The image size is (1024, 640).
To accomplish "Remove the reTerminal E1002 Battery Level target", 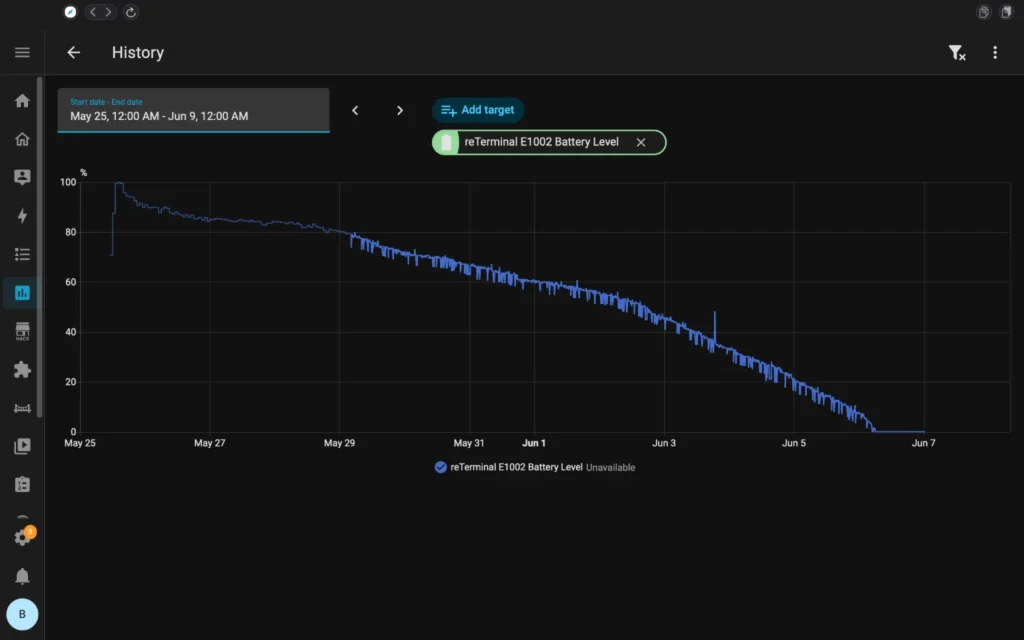I will (641, 142).
